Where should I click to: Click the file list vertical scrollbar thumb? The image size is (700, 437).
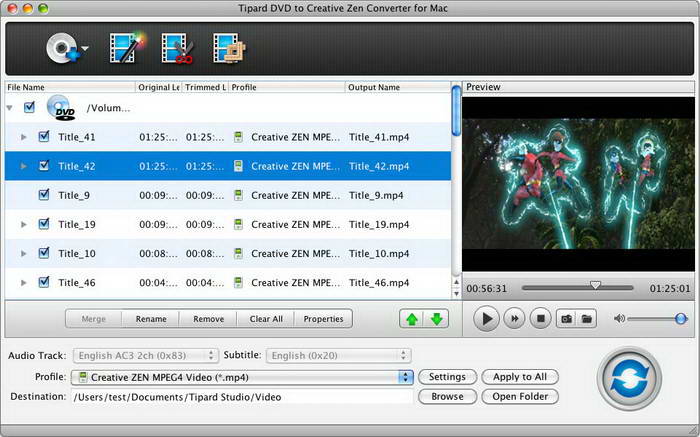pos(456,110)
